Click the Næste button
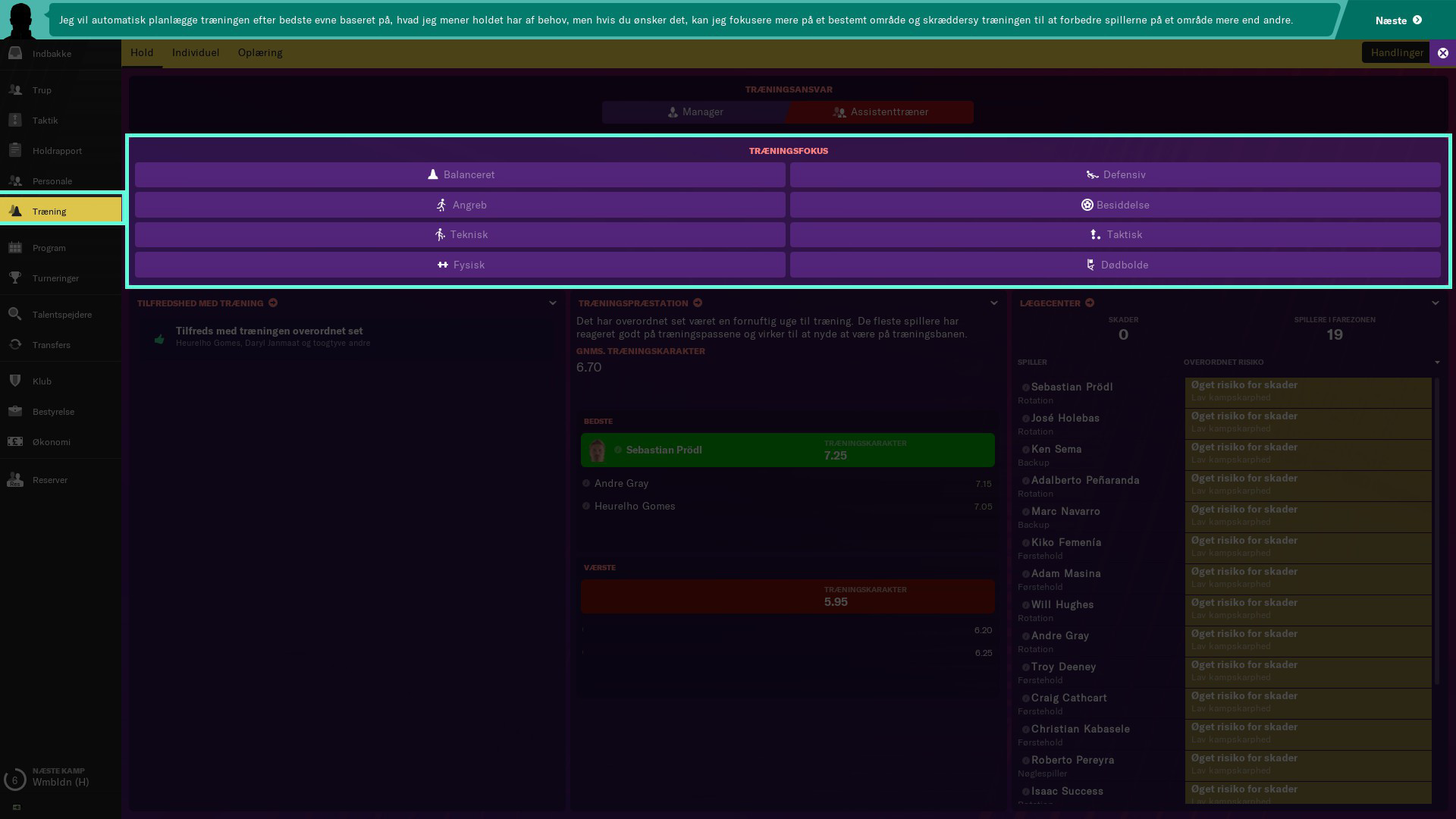 pyautogui.click(x=1398, y=20)
